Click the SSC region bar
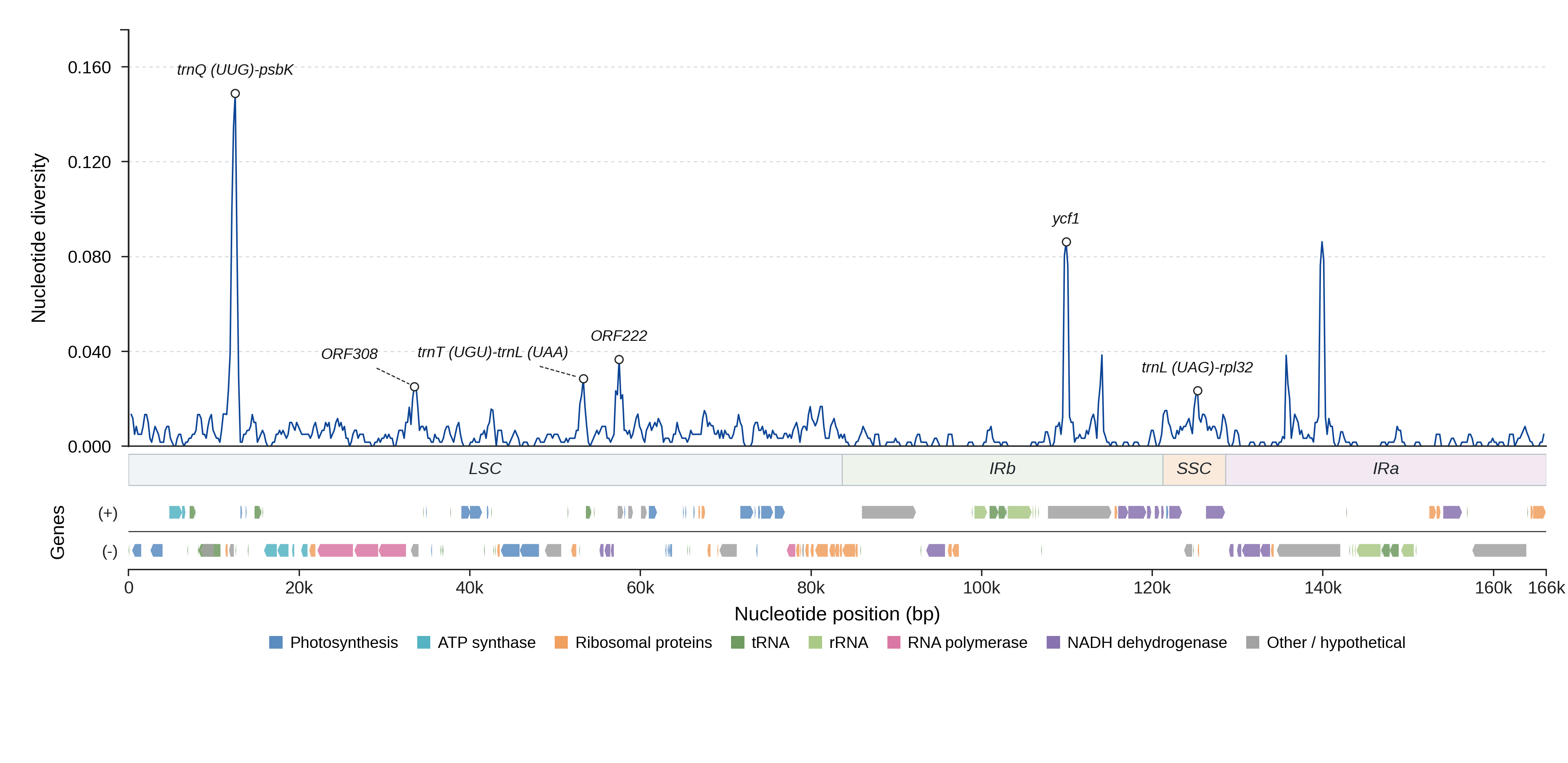This screenshot has width=1568, height=763. point(1194,469)
